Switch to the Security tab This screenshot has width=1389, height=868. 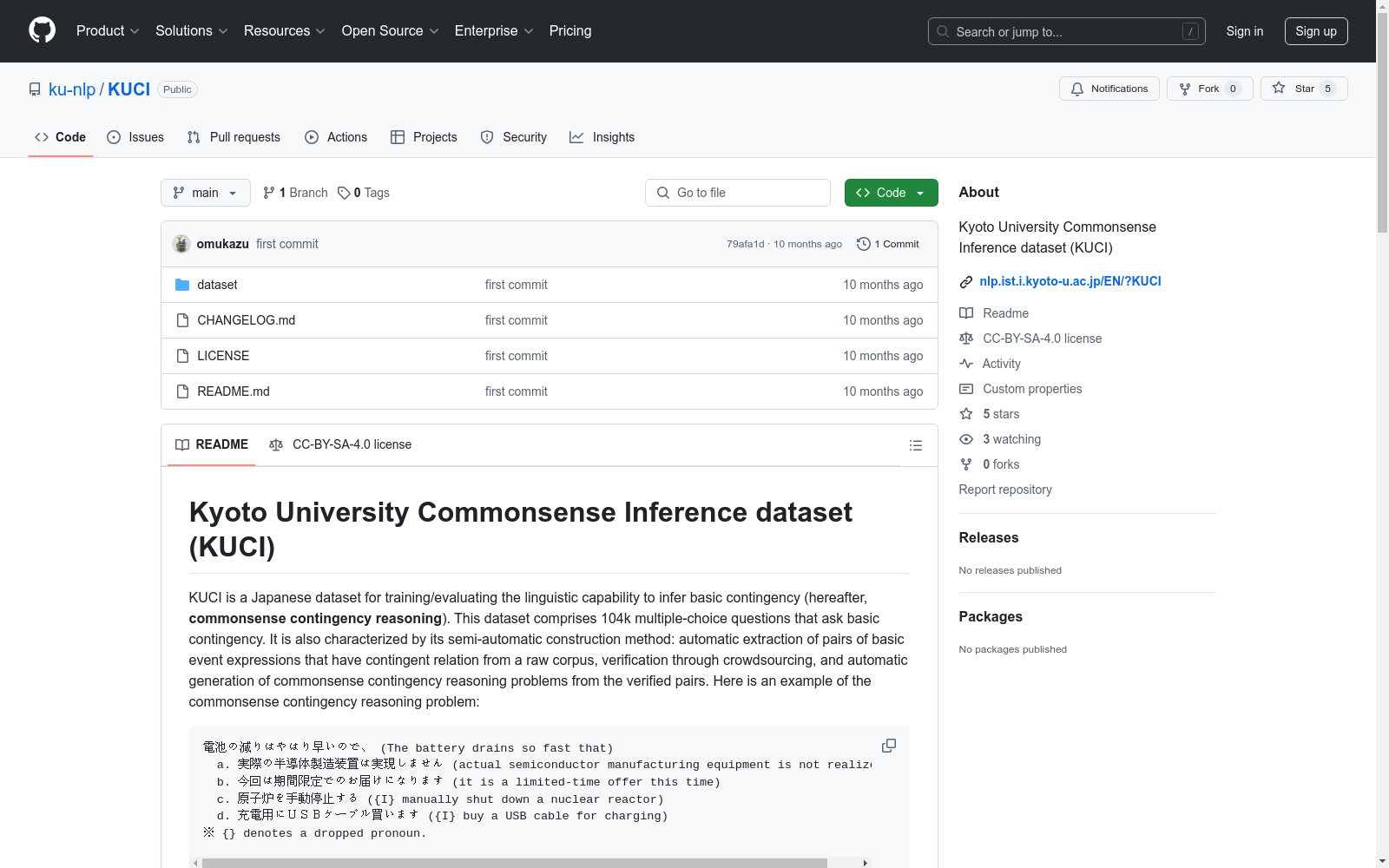(514, 137)
